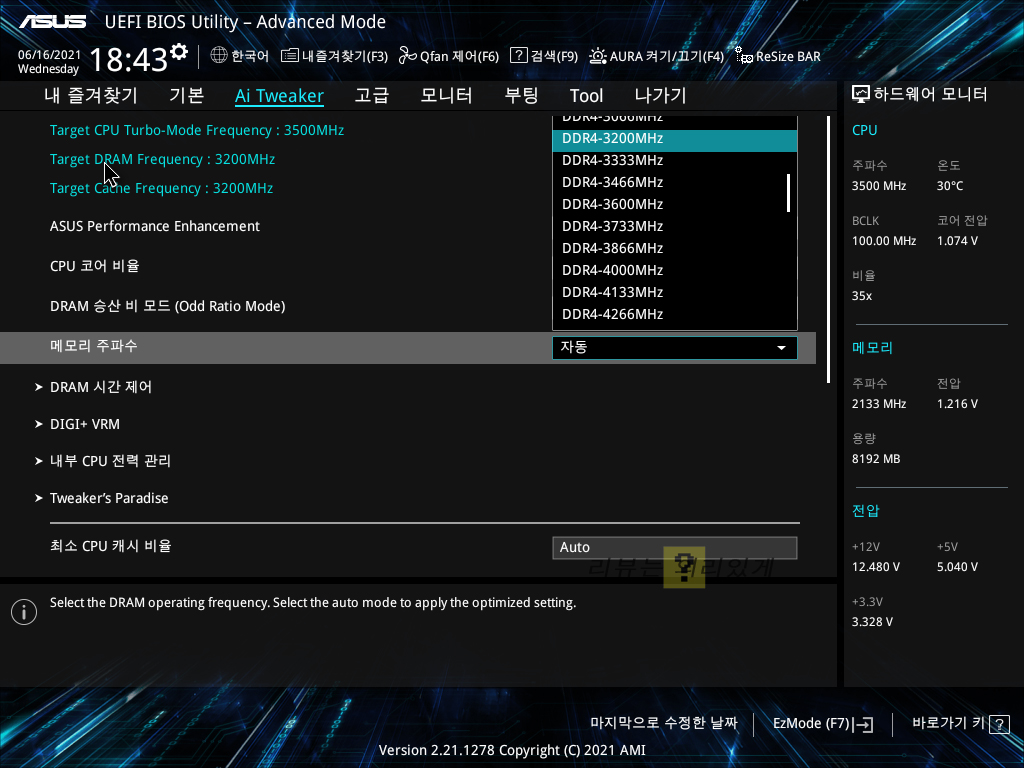
Task: Choose DDR4-3466MHz memory frequency
Action: pos(675,182)
